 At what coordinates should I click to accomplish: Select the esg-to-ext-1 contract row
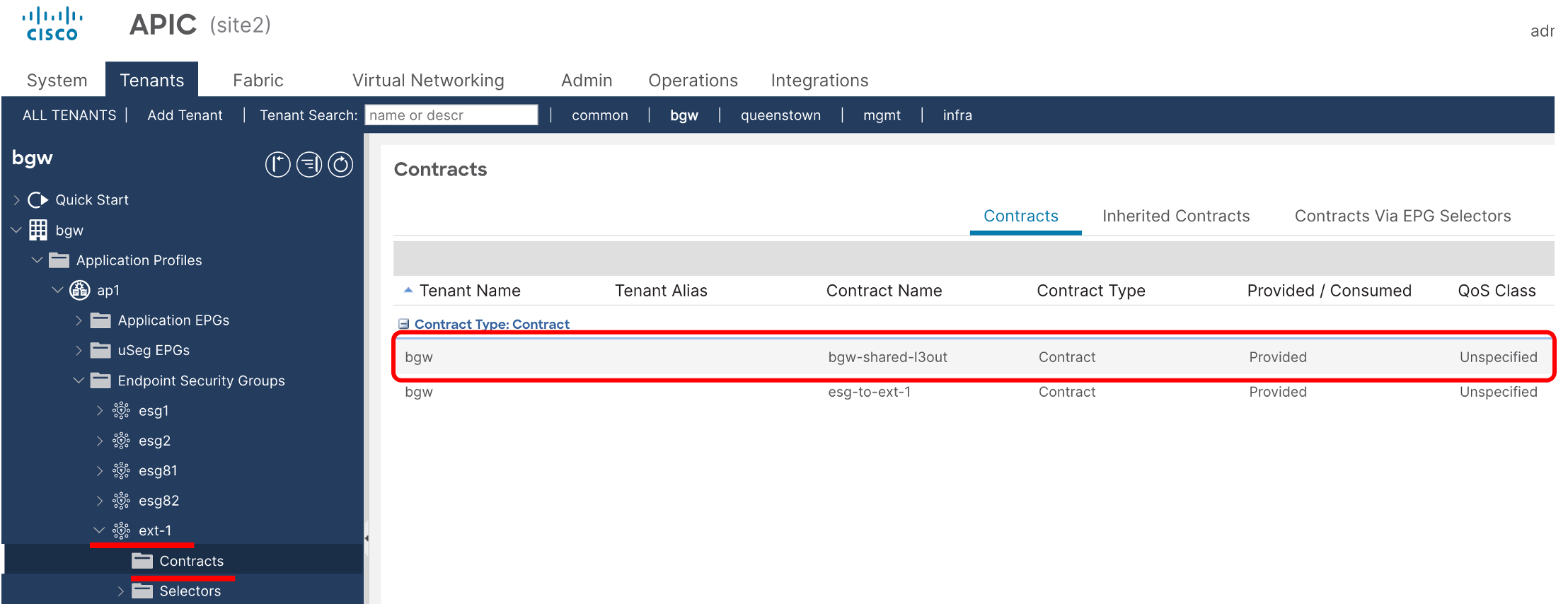click(x=974, y=391)
